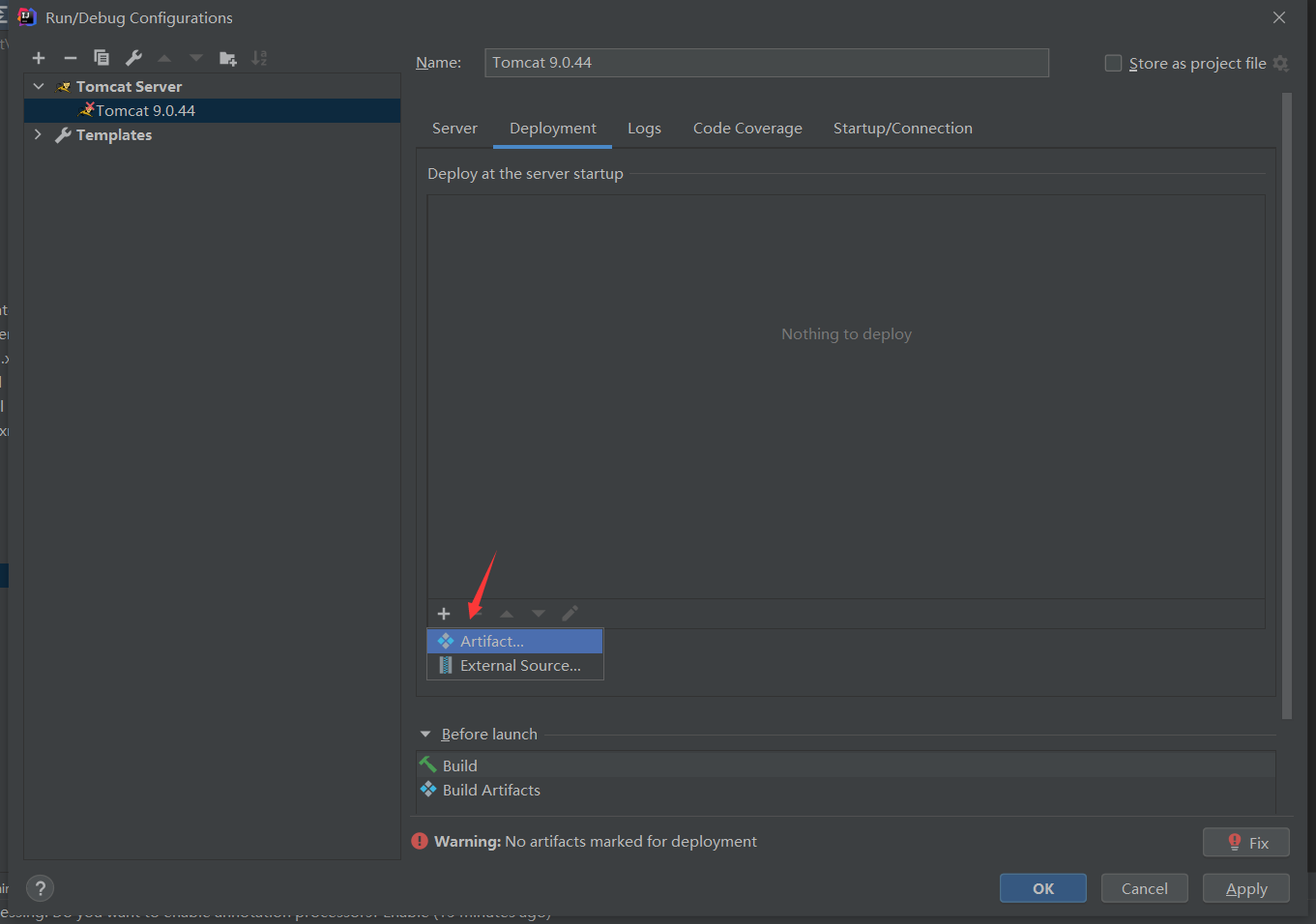Copy the selected configuration
This screenshot has height=924, width=1316.
point(102,58)
